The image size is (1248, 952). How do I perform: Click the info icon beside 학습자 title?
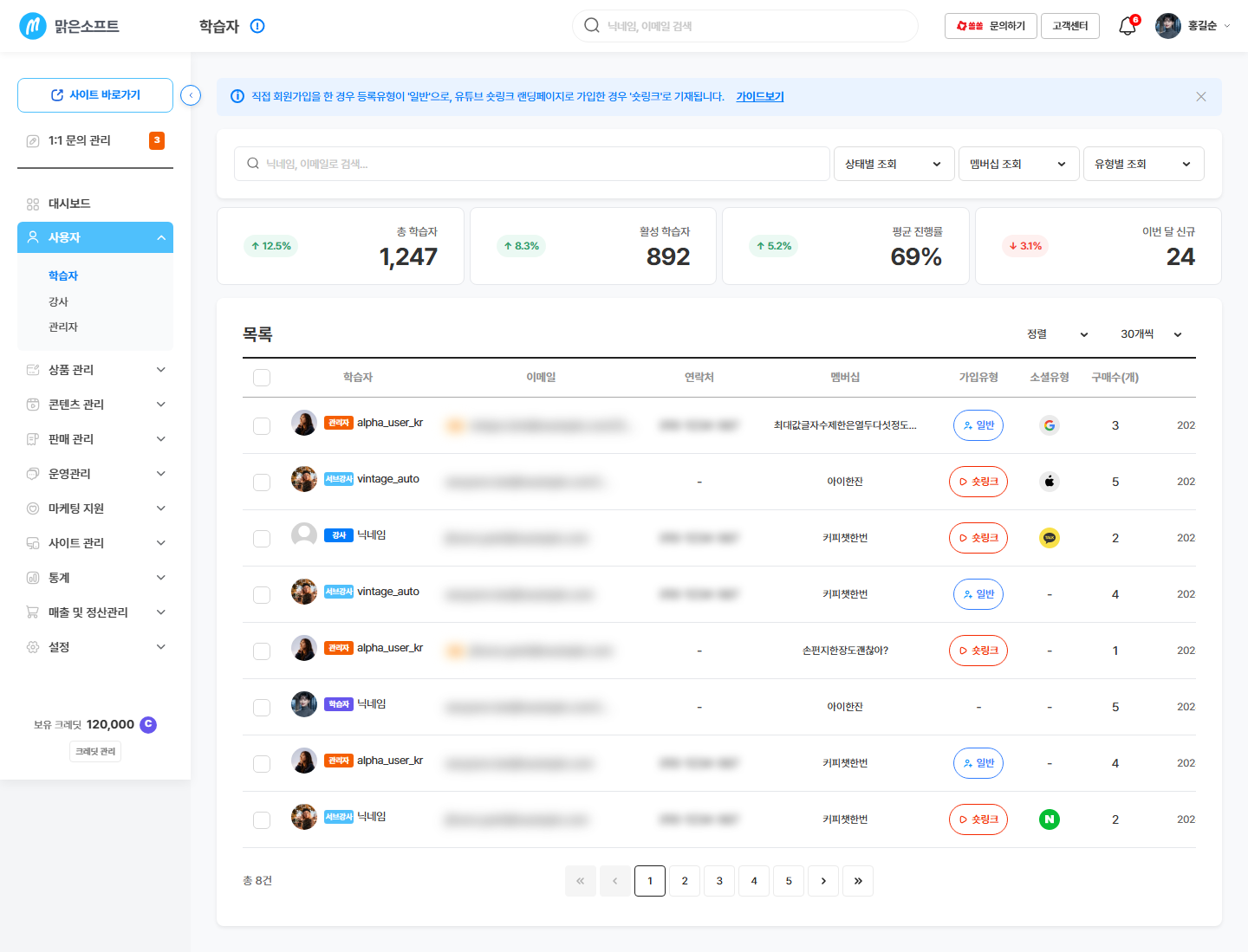(257, 26)
